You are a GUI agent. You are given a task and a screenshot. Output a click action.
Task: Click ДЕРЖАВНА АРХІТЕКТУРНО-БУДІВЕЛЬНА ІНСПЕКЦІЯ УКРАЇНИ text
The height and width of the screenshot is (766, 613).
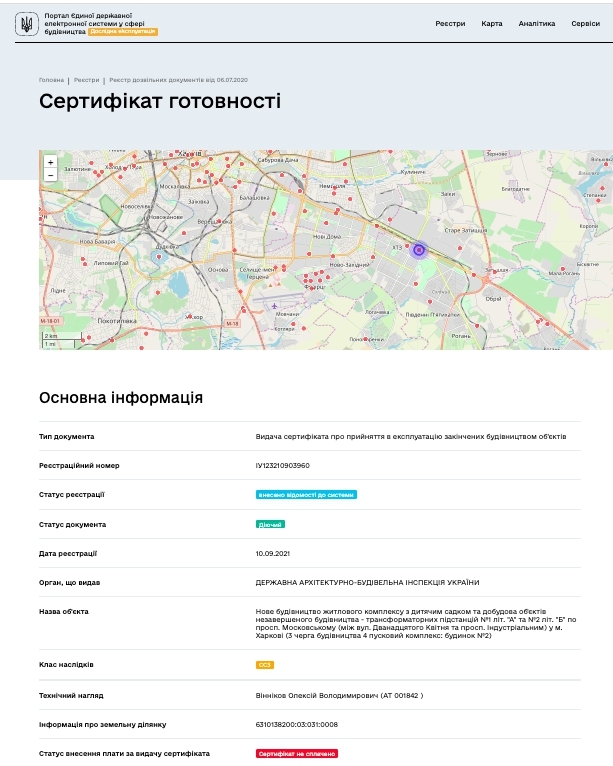[x=367, y=582]
